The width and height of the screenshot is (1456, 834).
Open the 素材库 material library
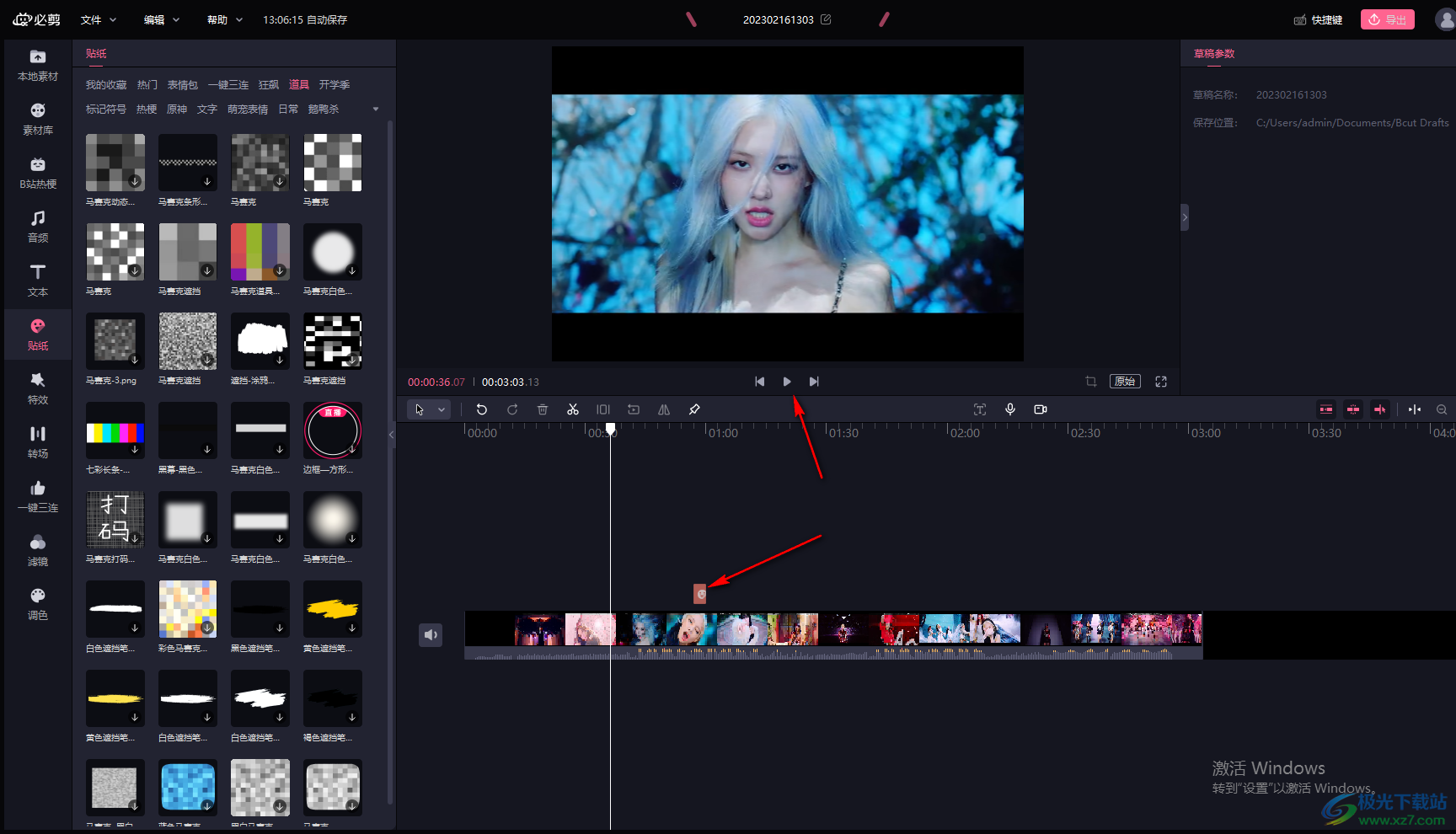coord(38,119)
